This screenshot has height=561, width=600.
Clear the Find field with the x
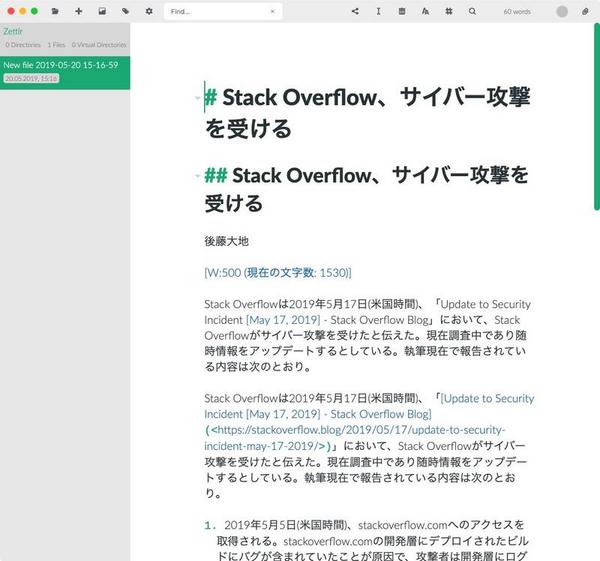click(272, 11)
